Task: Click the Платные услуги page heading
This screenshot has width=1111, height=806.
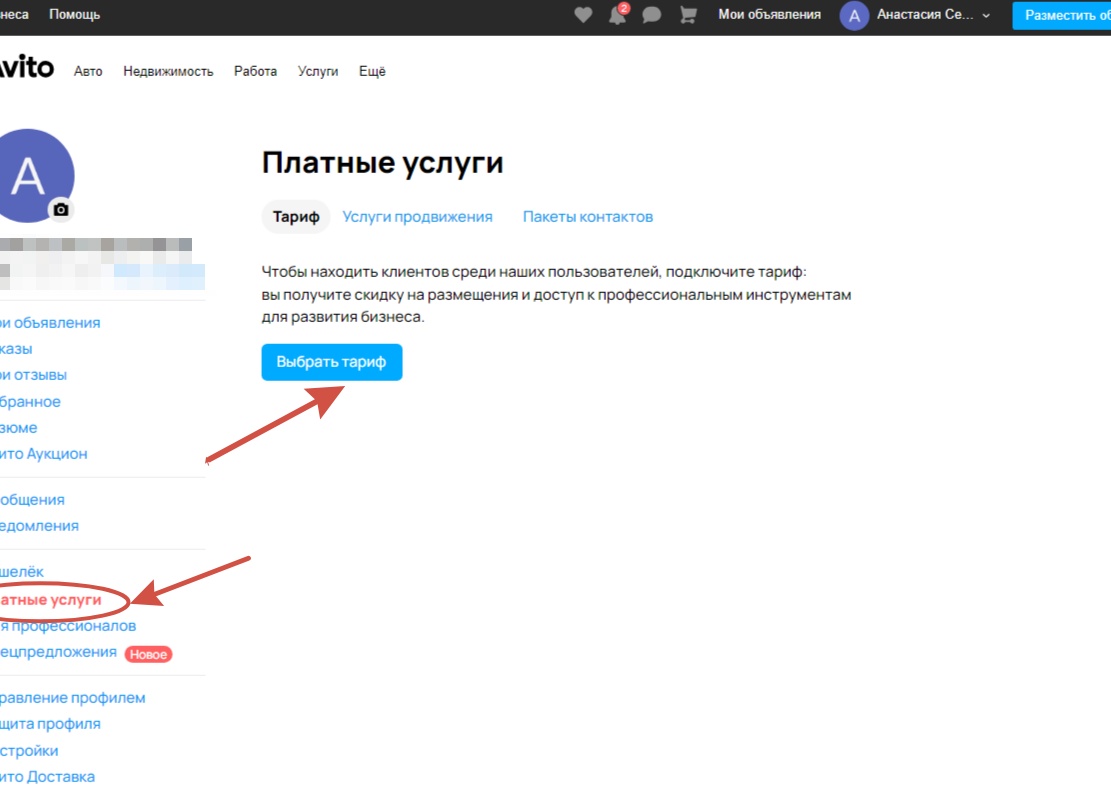Action: pyautogui.click(x=383, y=163)
